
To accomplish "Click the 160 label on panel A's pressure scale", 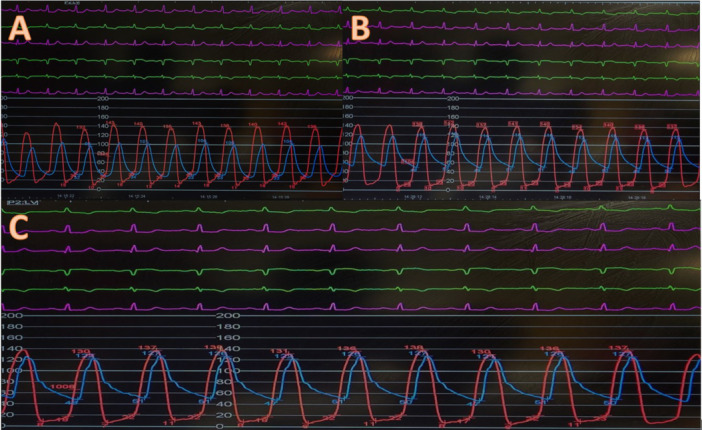I will 103,117.
